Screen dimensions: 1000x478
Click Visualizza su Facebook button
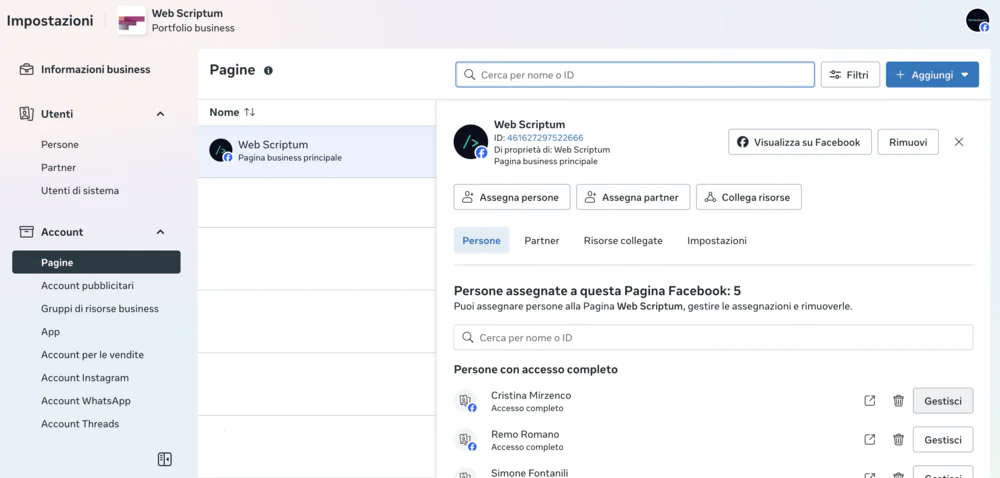(x=800, y=142)
